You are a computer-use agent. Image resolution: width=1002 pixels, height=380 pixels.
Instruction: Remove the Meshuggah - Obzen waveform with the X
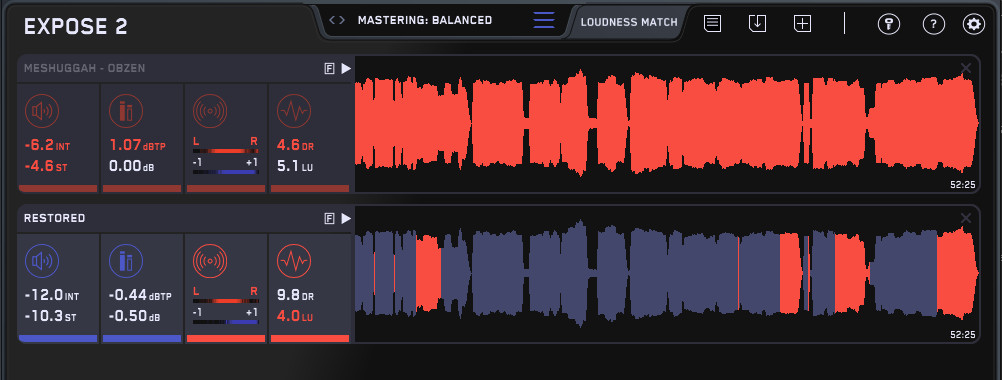(x=966, y=68)
